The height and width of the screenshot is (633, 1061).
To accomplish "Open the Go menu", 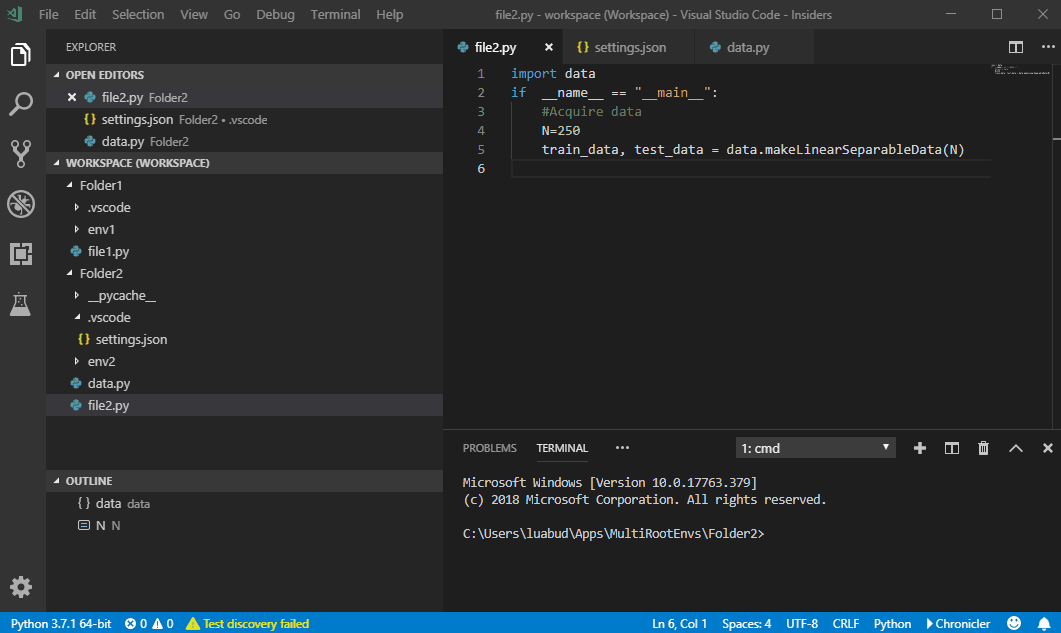I will point(232,14).
